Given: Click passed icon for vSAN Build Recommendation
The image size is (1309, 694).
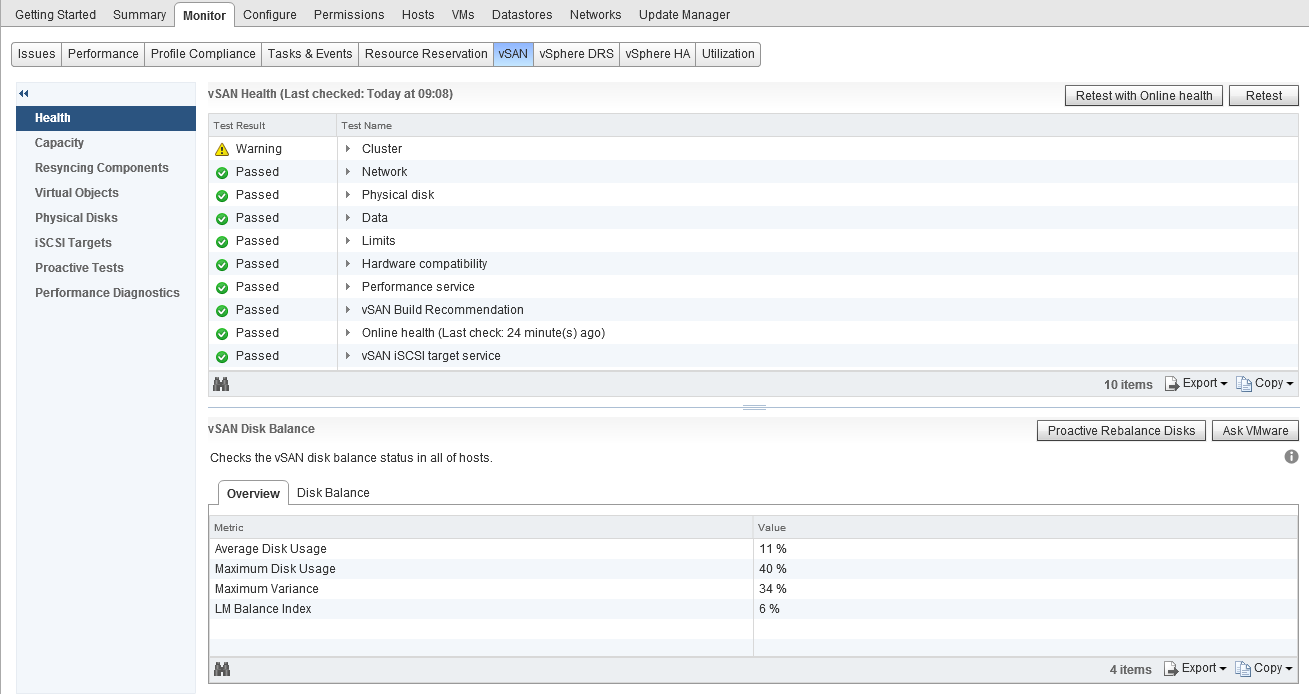Looking at the screenshot, I should coord(222,310).
